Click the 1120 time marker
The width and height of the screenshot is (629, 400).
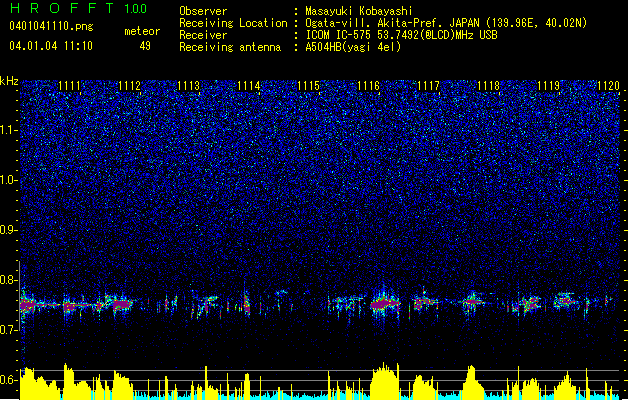[608, 86]
